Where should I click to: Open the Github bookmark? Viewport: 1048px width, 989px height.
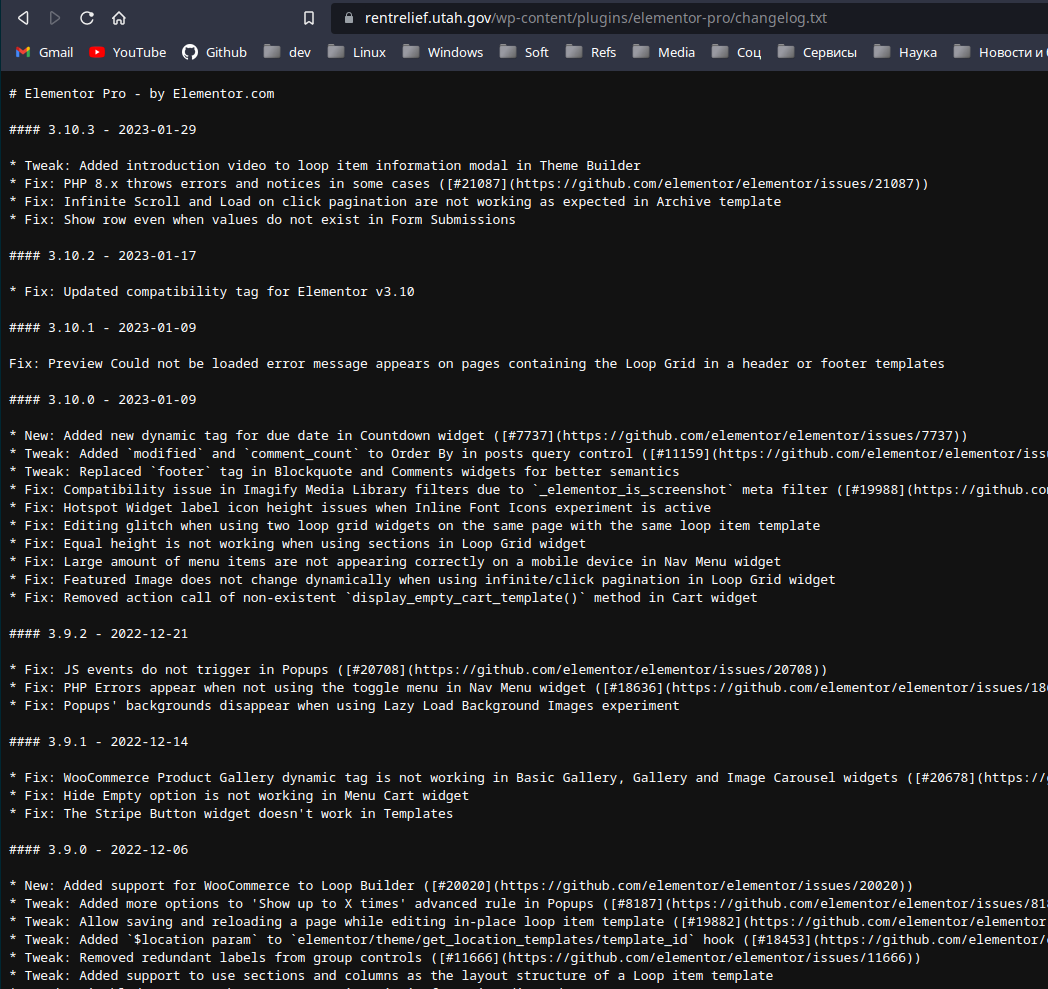tap(215, 52)
